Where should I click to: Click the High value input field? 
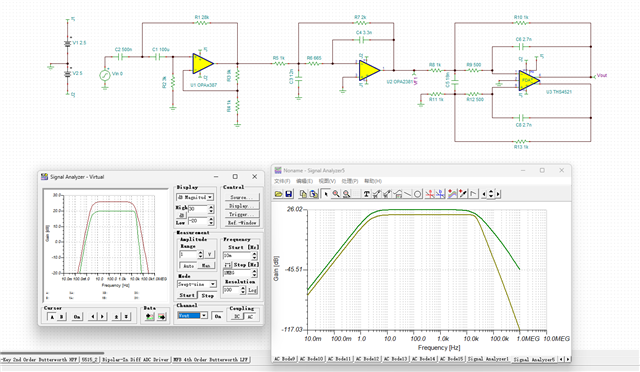point(198,209)
